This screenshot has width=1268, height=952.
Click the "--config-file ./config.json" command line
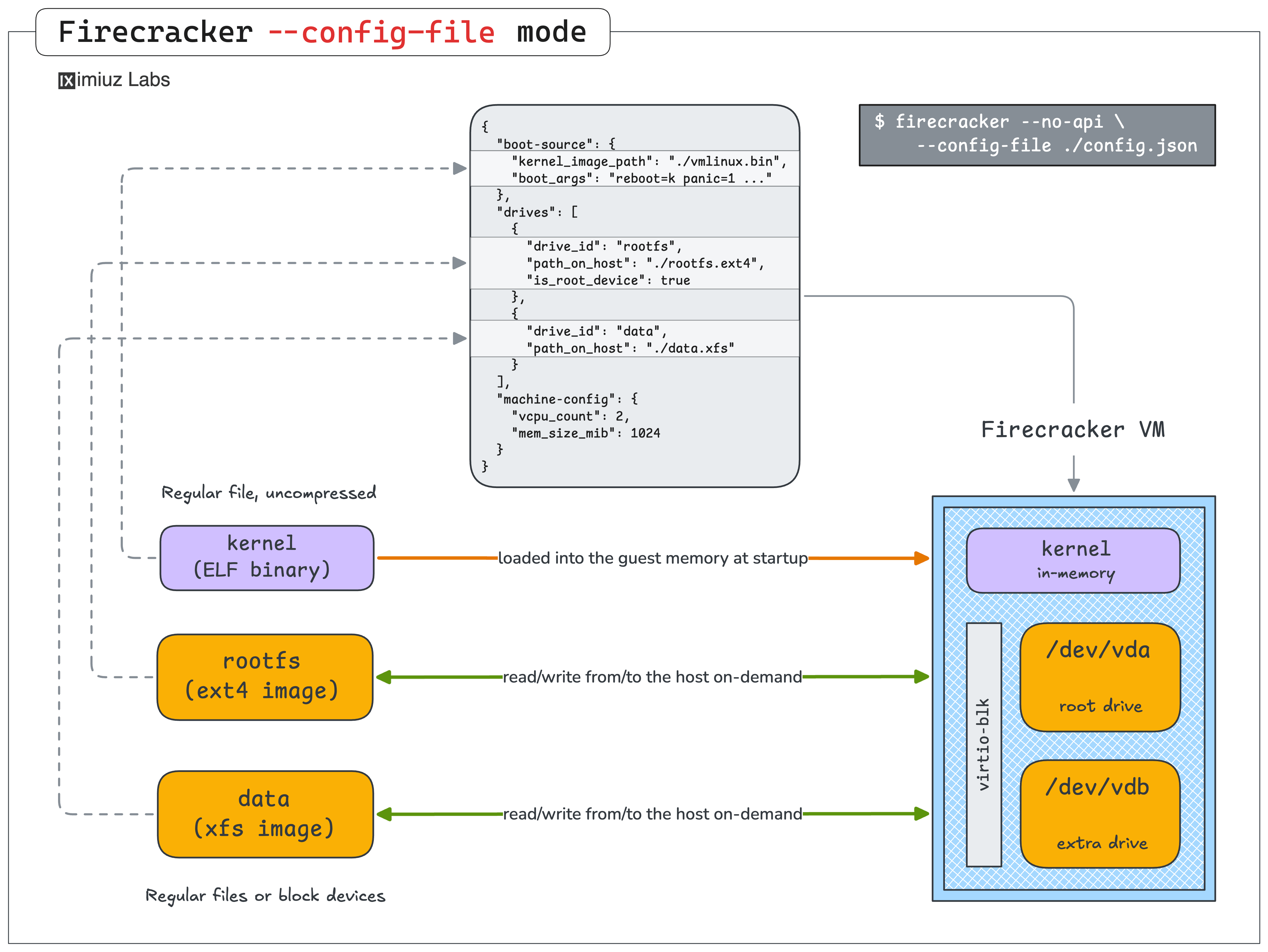pos(1057,146)
